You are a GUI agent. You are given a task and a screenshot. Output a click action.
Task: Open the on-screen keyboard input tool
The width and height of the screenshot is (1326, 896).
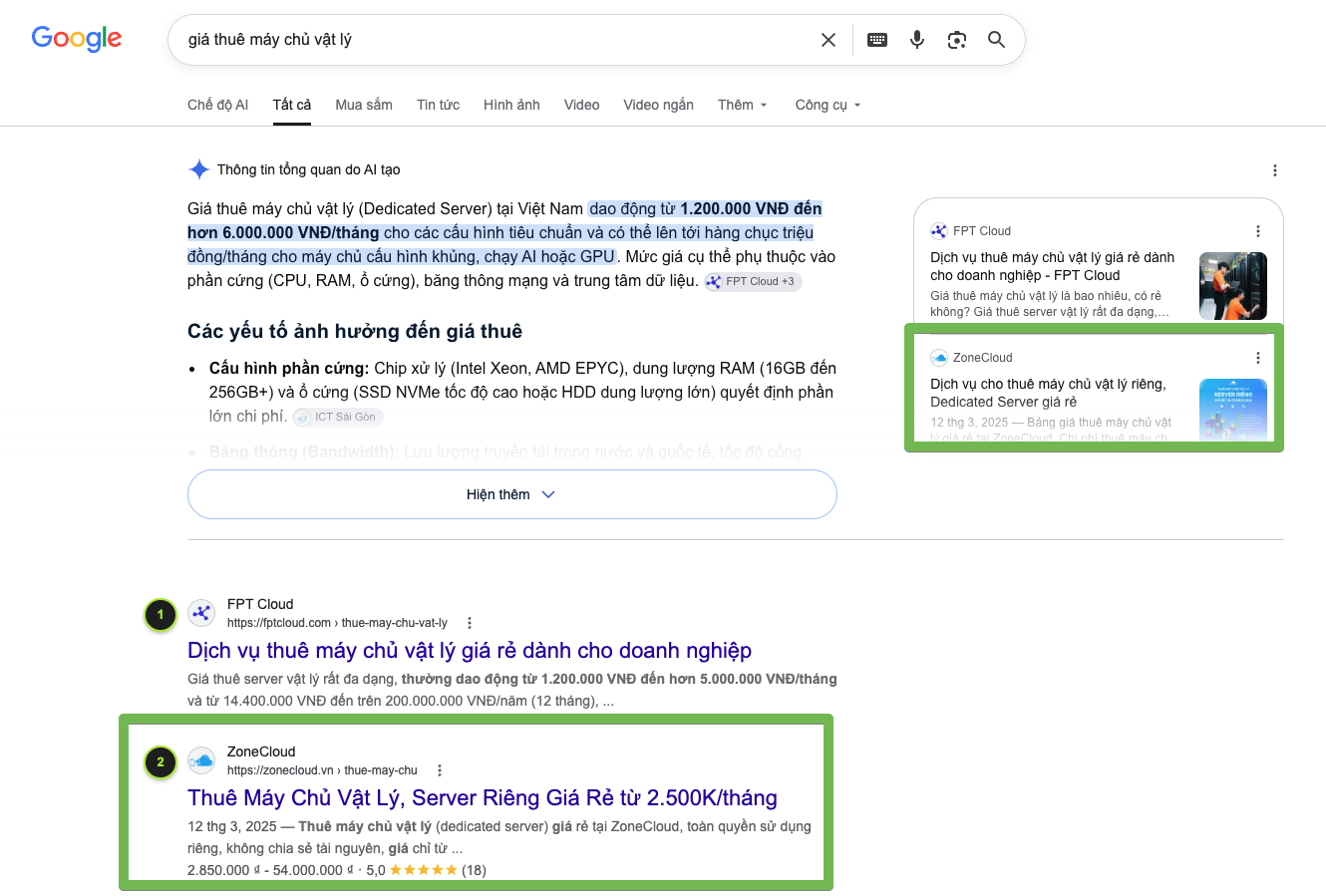tap(877, 40)
